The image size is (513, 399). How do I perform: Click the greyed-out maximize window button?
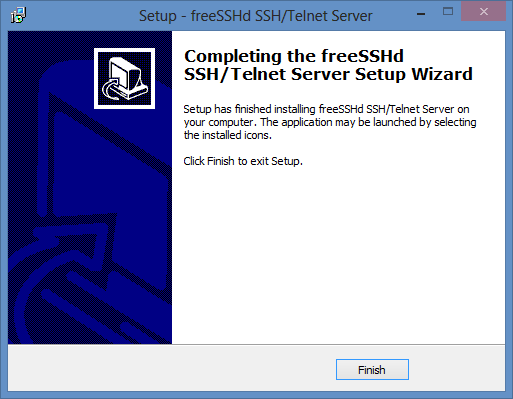(448, 12)
